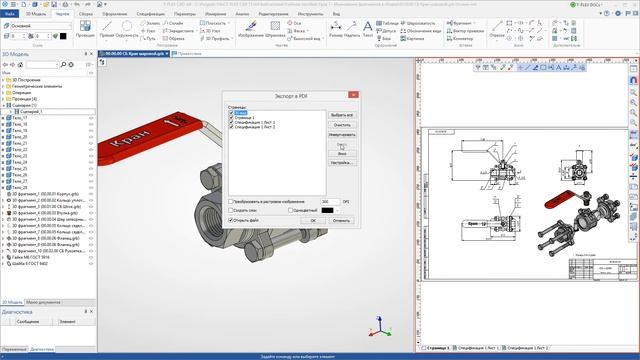Screen dimensions: 640x360
Task: Enable the Создать слои checkbox
Action: click(231, 210)
